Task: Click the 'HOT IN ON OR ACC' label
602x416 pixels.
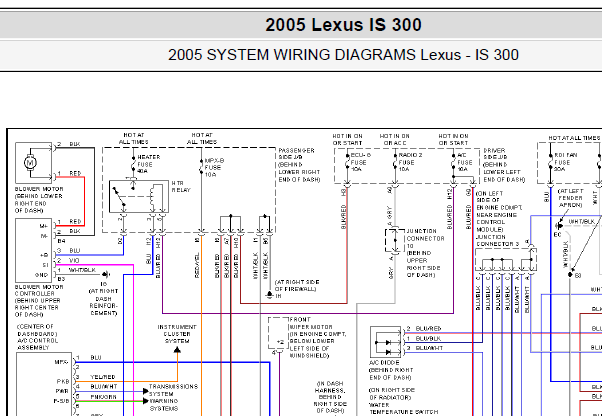Action: (394, 139)
